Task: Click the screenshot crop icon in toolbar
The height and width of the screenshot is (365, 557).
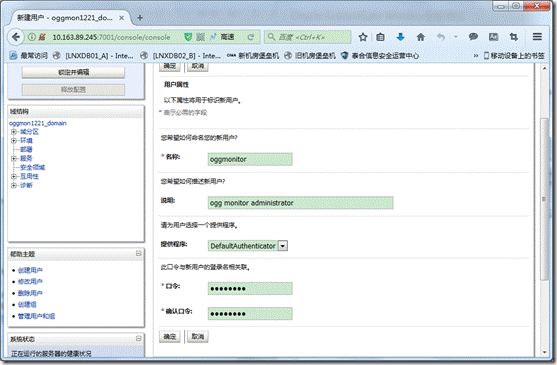Action: [x=514, y=37]
